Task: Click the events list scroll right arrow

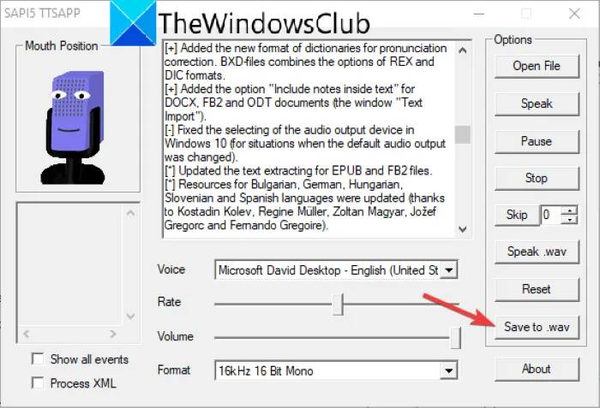Action: [113, 334]
